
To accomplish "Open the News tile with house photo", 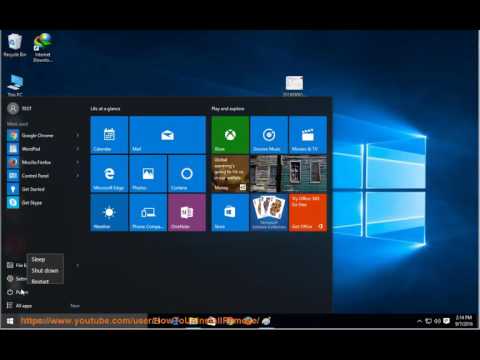I will coord(289,174).
